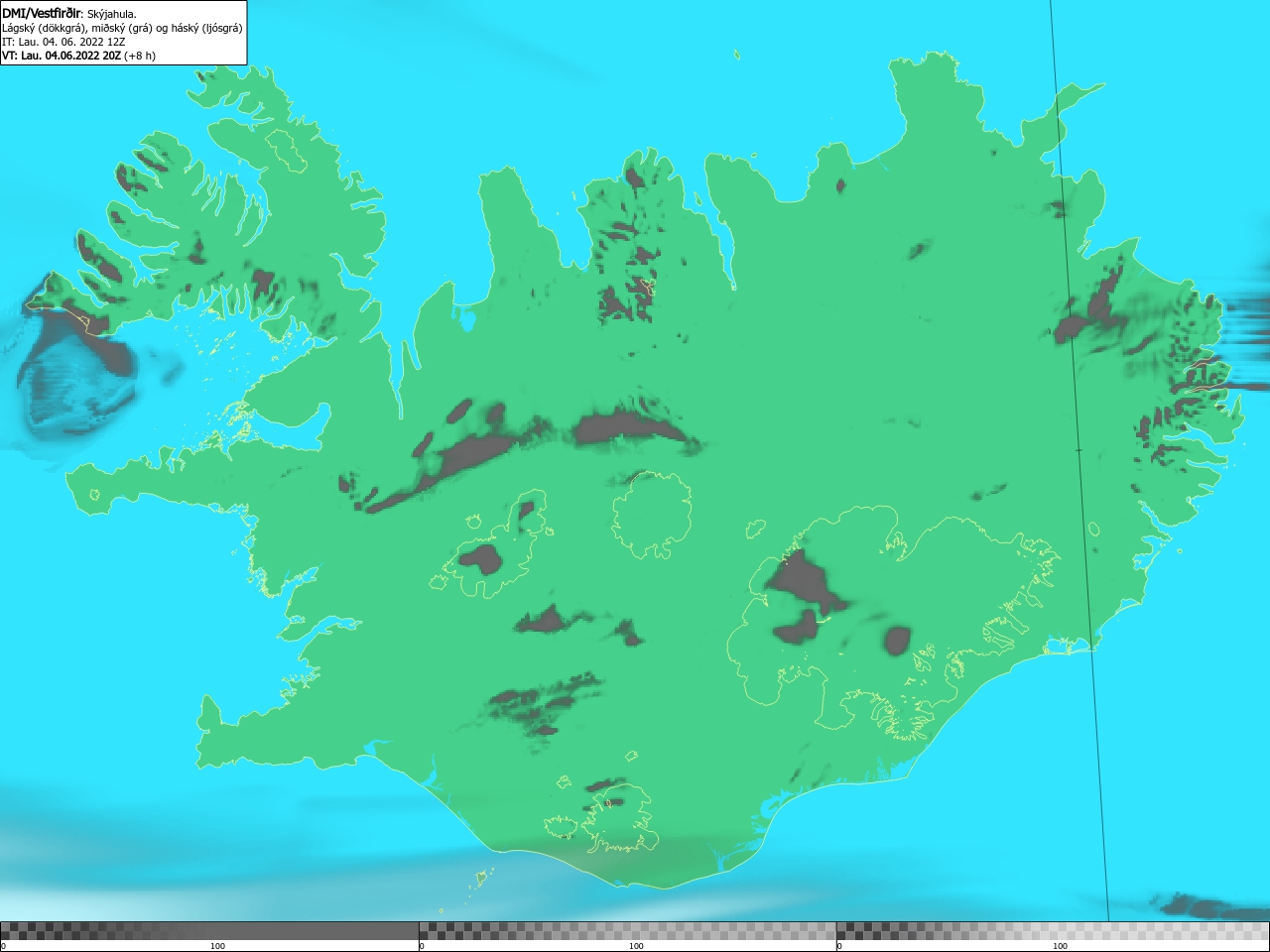
Task: Click the '100' label under the middle scale
Action: coord(636,946)
